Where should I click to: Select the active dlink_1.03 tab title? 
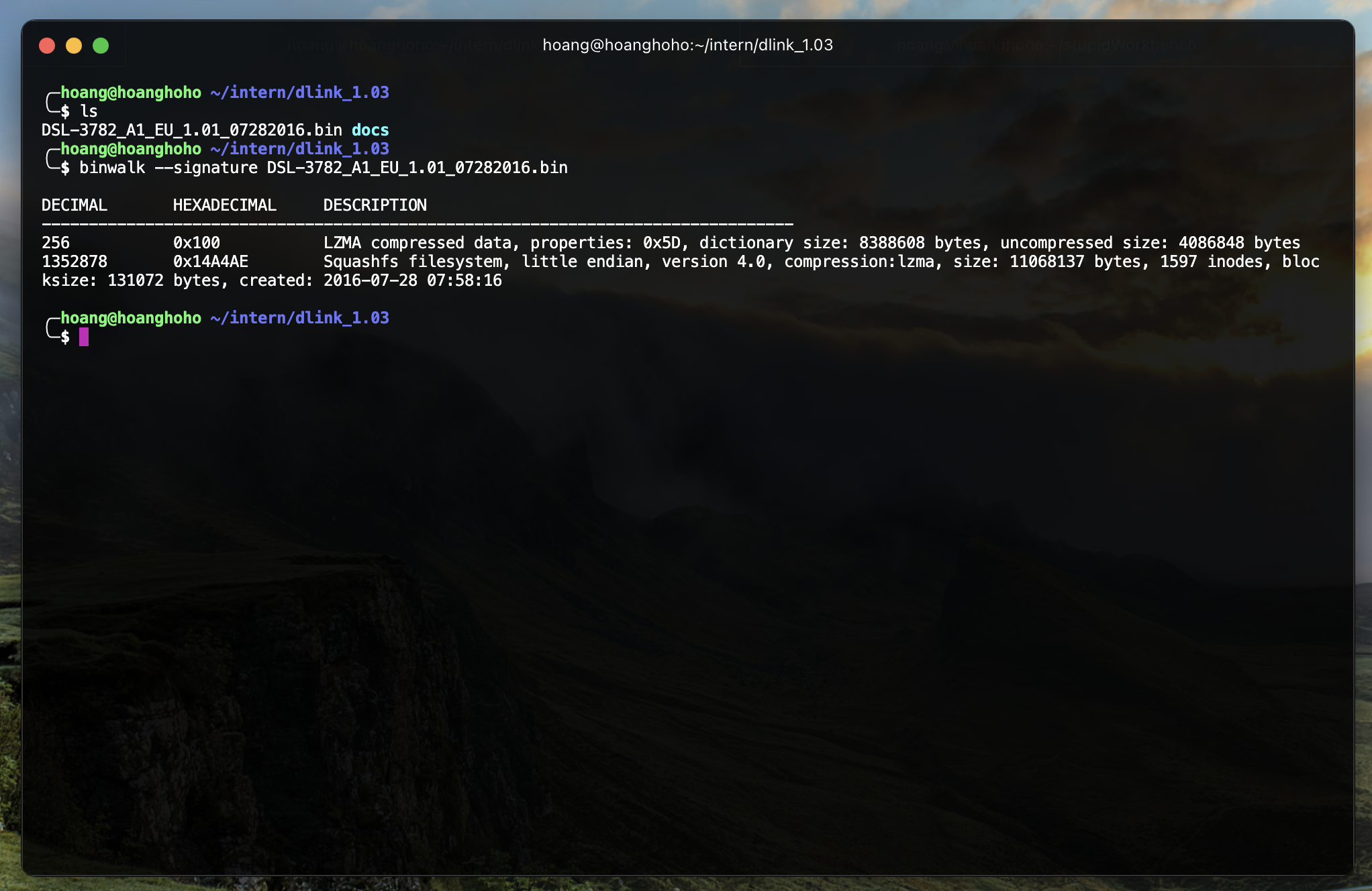687,45
